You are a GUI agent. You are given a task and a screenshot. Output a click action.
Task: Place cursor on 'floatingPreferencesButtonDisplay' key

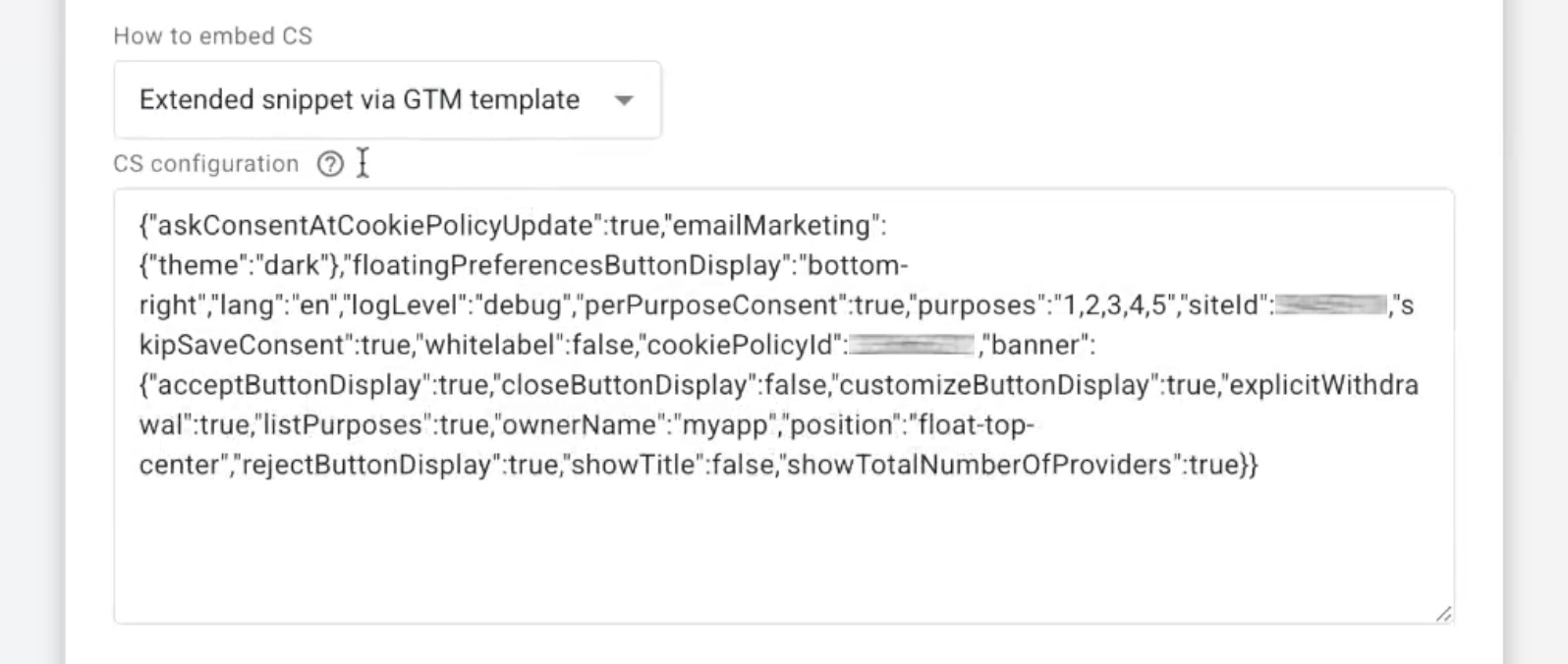(566, 266)
